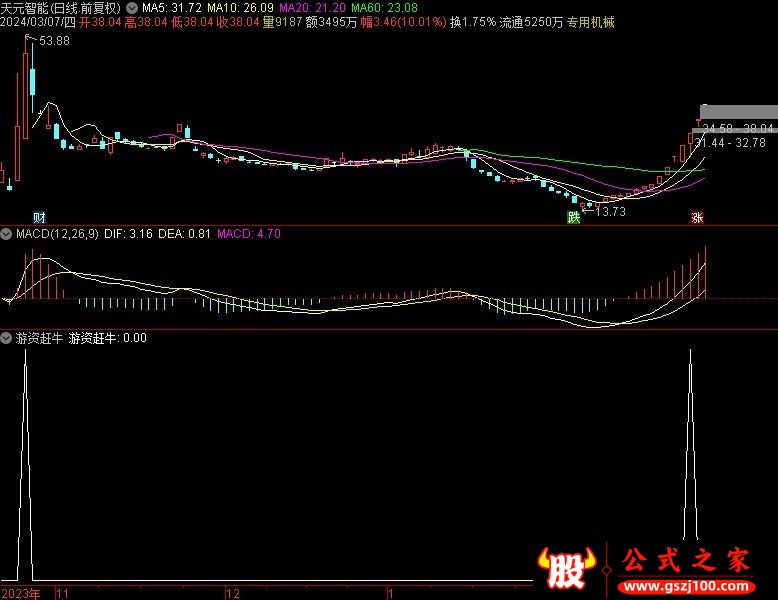The image size is (778, 600).
Task: Click the green 跌 signal marker
Action: [x=573, y=217]
